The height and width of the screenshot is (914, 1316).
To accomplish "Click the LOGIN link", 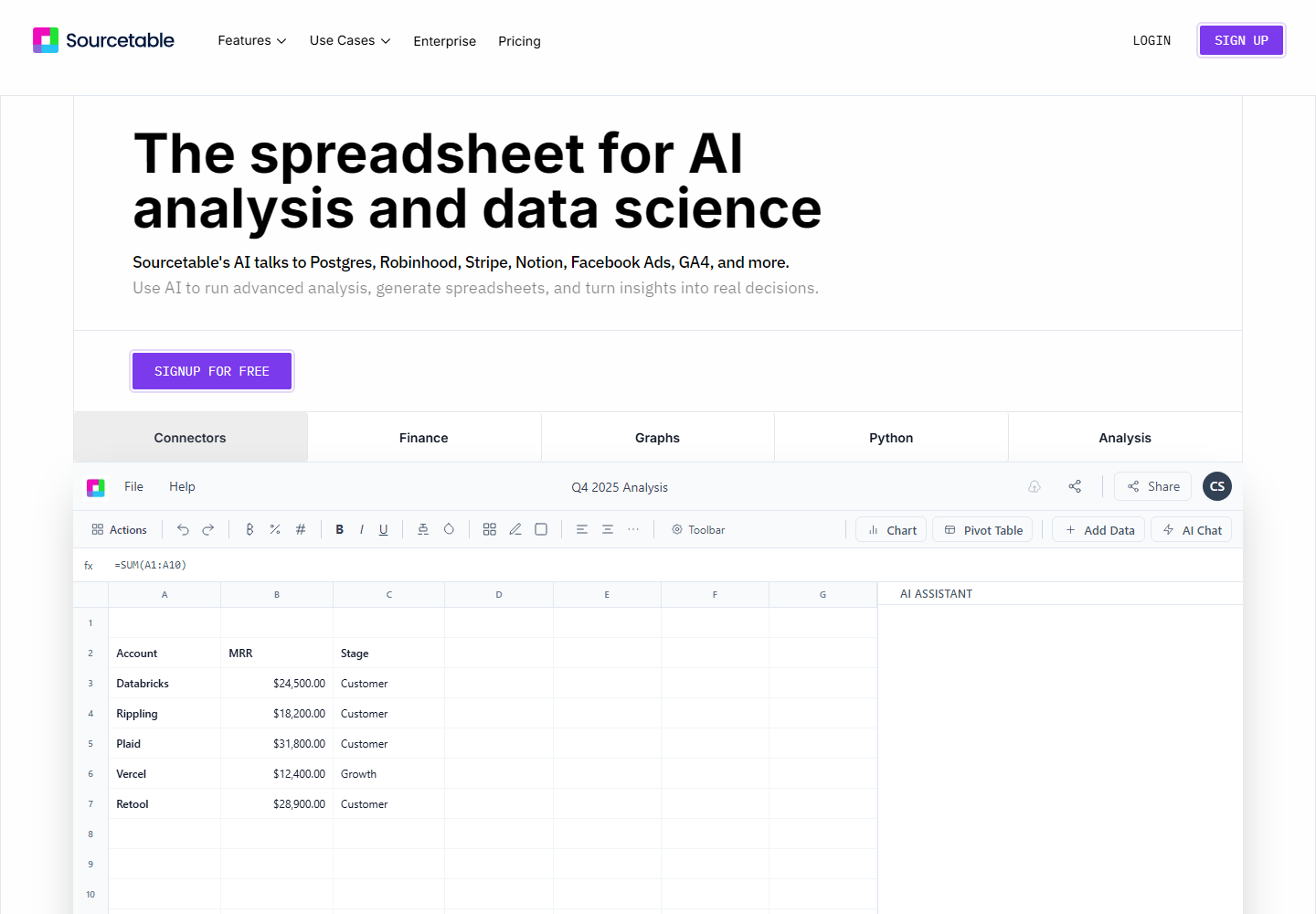I will point(1151,41).
